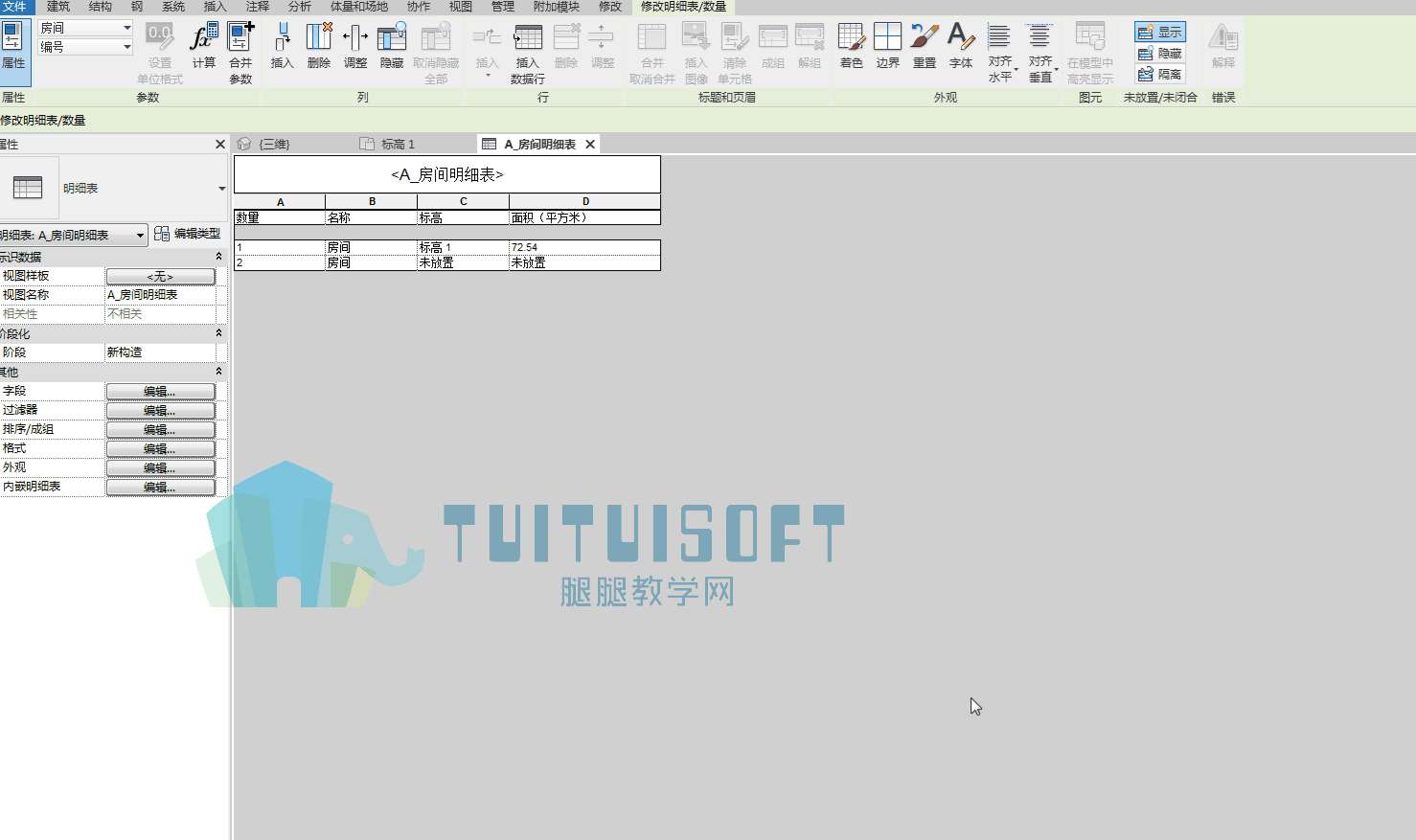Toggle 隐藏 (Hide) unplaced rooms

click(x=1160, y=54)
